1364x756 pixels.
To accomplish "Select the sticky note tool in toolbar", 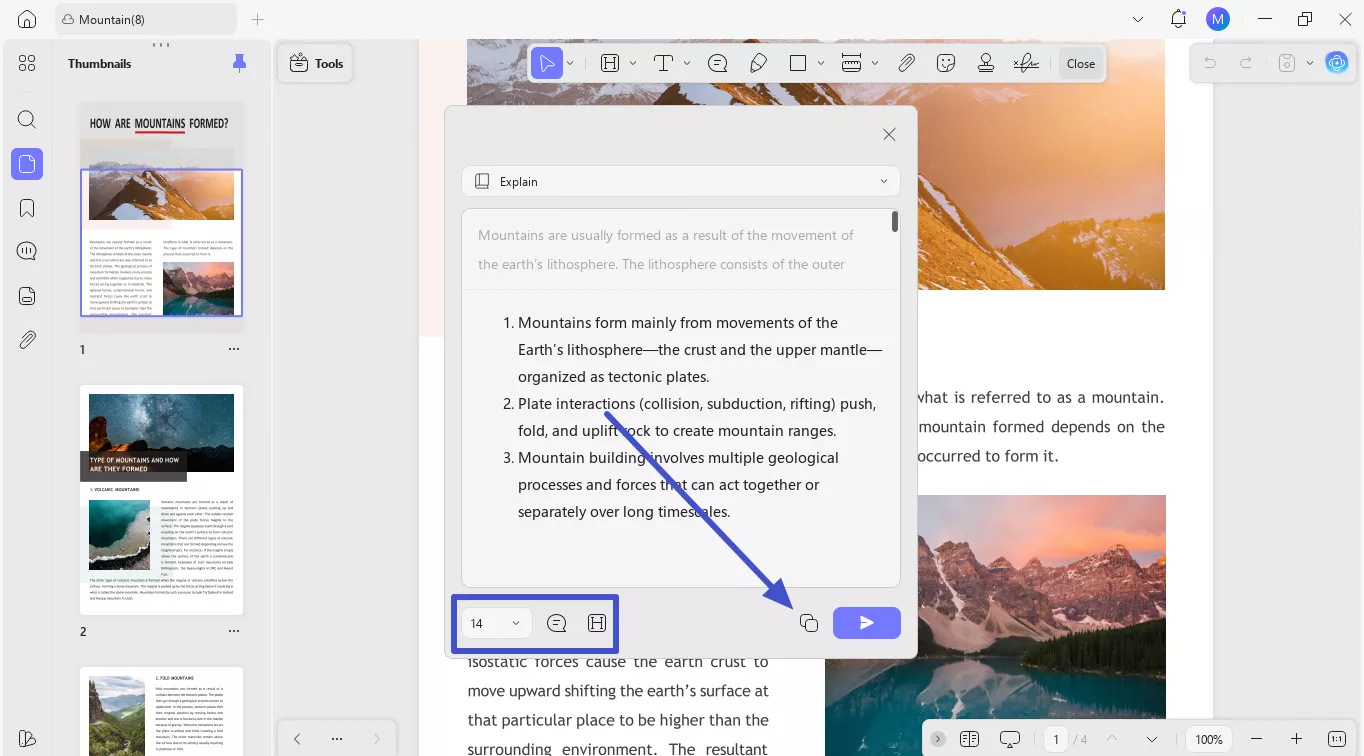I will click(717, 63).
